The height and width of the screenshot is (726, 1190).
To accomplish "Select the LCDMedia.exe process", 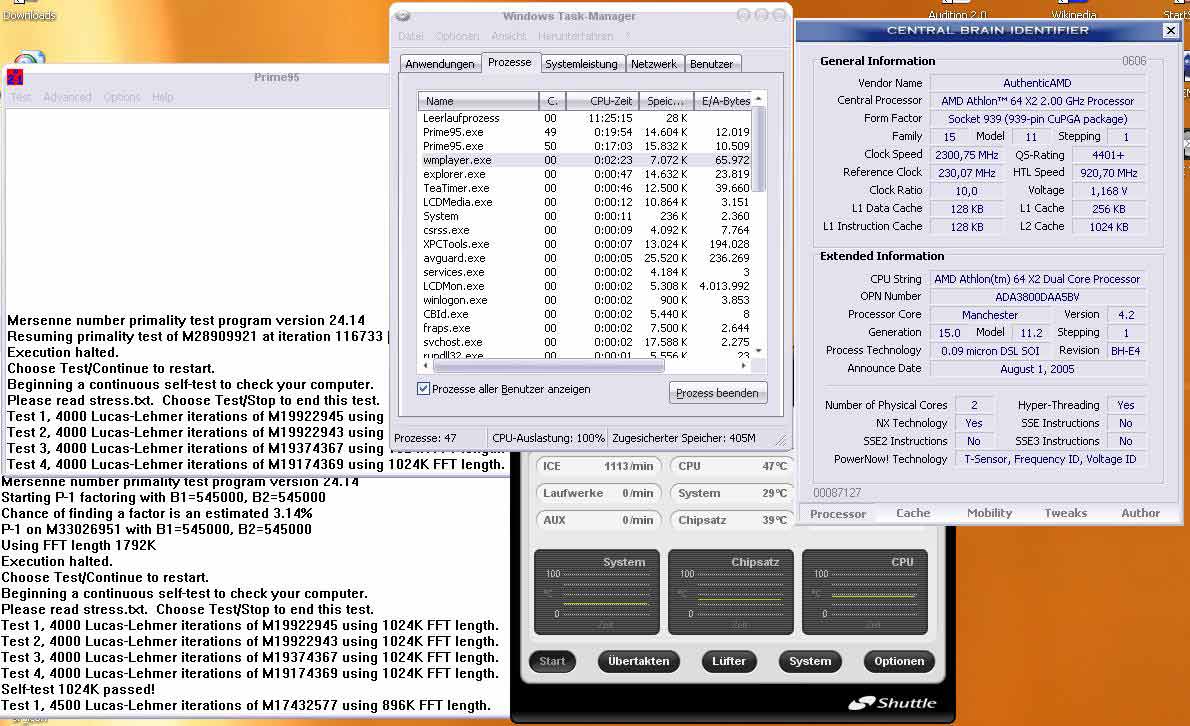I will click(x=585, y=202).
